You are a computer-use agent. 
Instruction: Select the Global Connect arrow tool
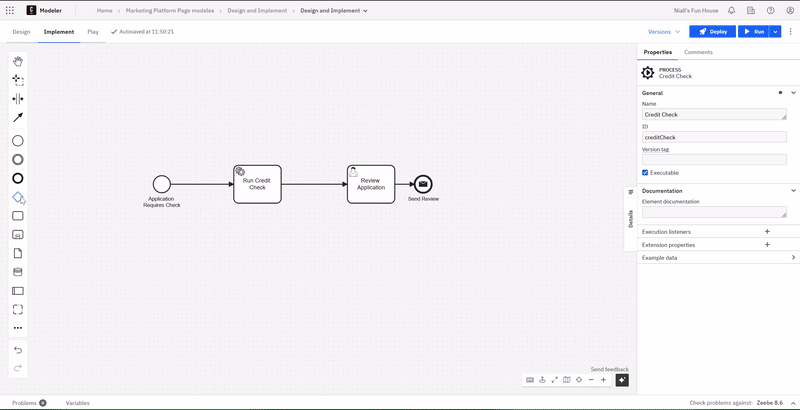18,118
